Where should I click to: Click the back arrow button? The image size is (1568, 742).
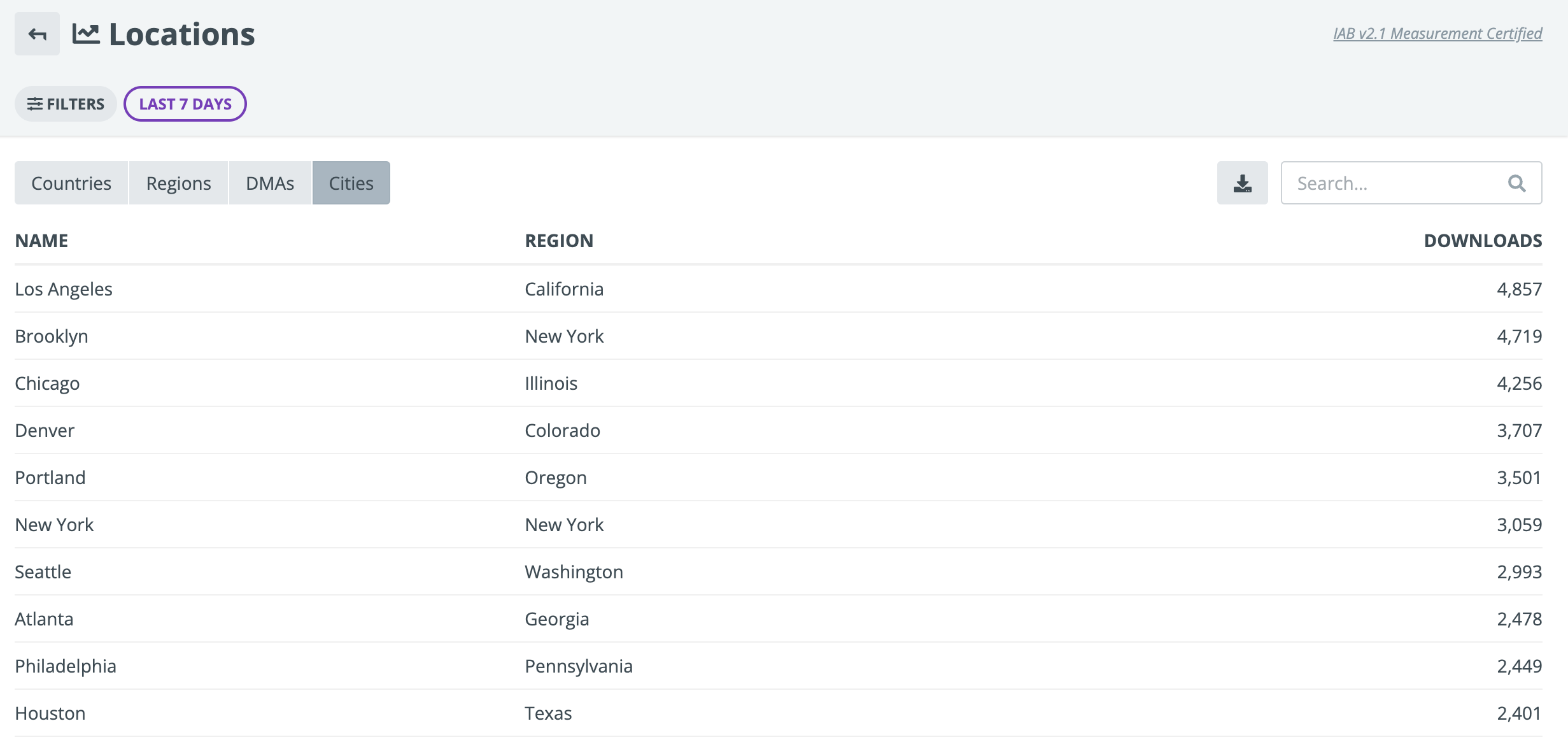[37, 34]
